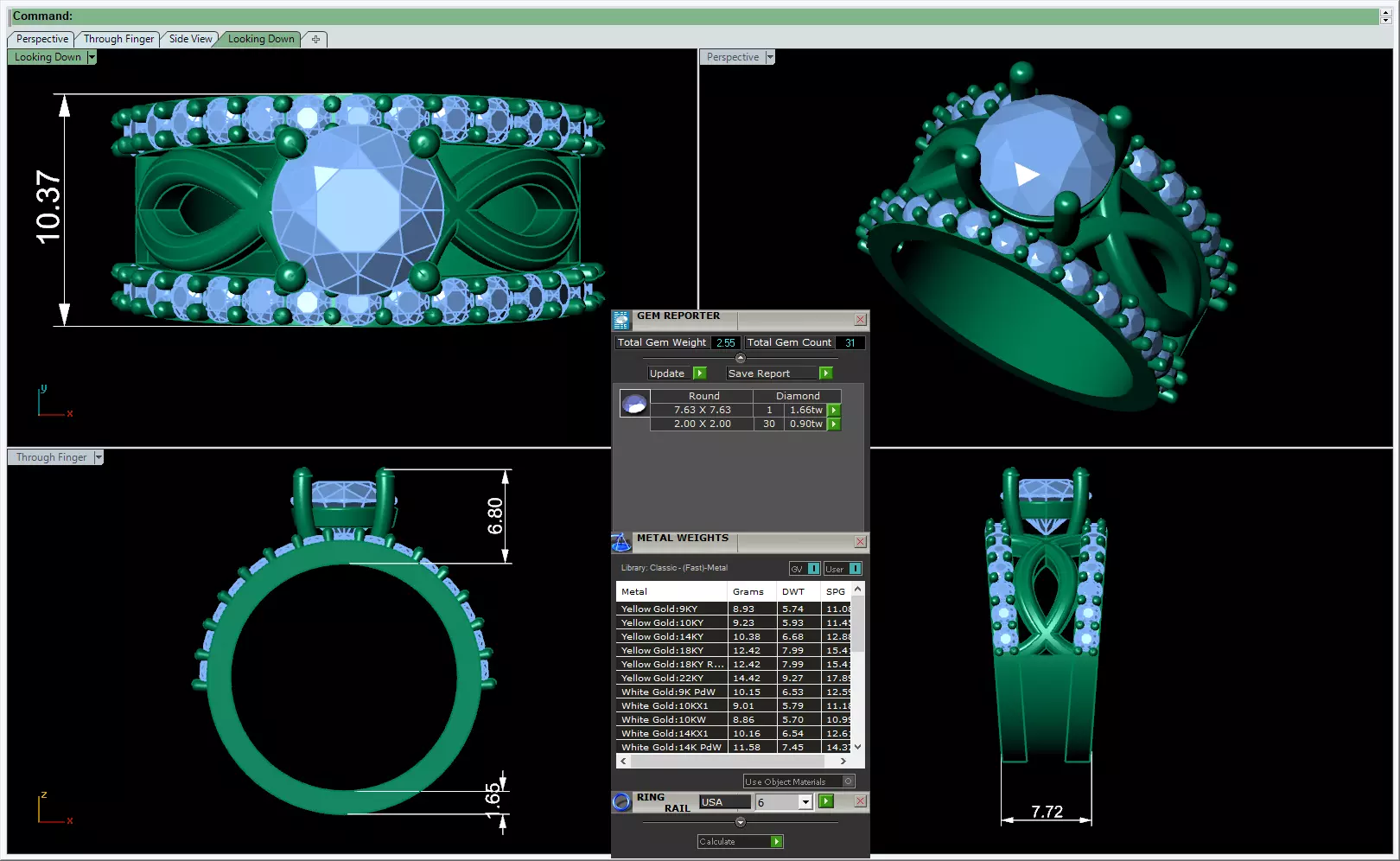Toggle the User metal library switch
The height and width of the screenshot is (861, 1400).
point(843,569)
